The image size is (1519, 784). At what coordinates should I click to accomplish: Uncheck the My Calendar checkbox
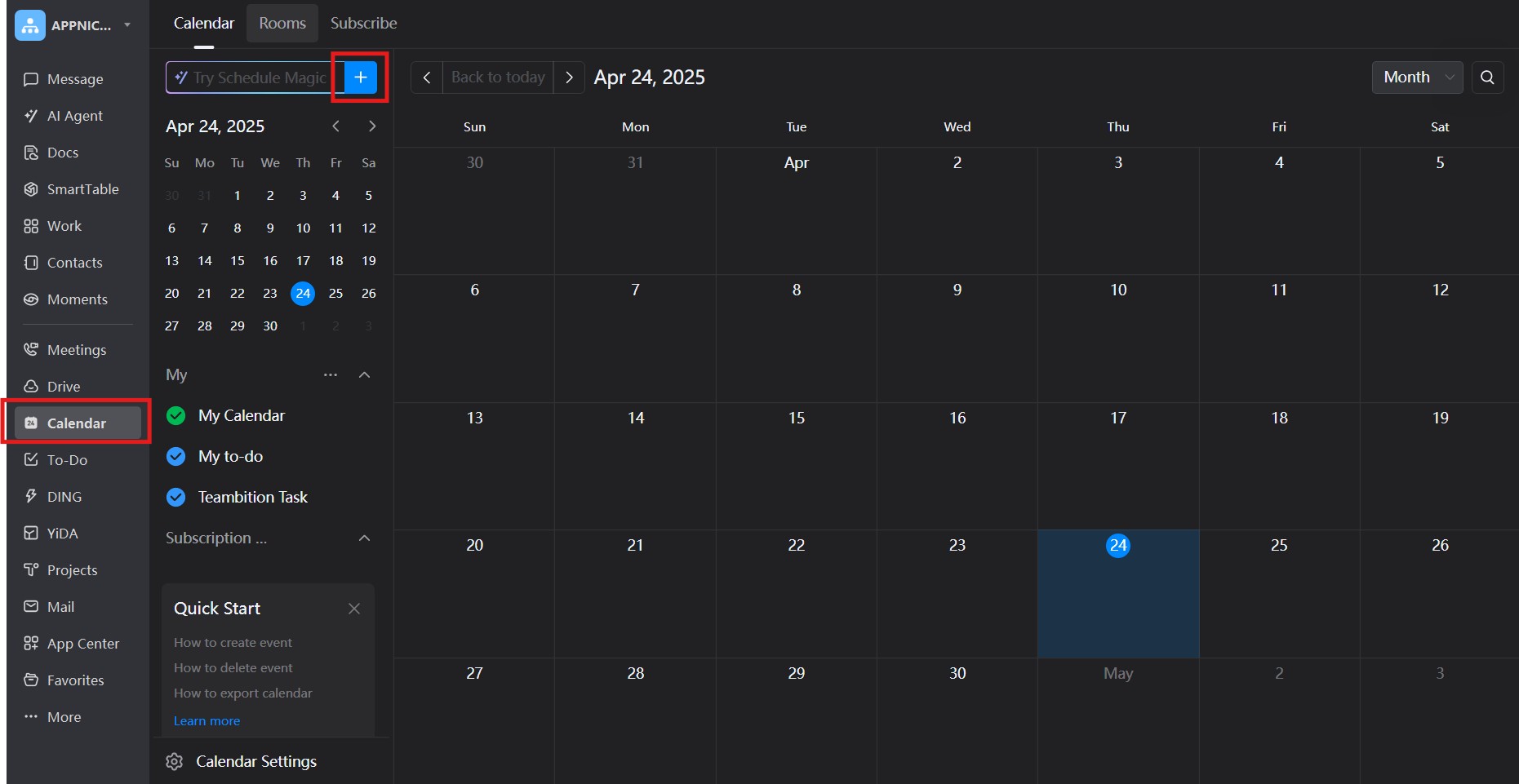[175, 416]
